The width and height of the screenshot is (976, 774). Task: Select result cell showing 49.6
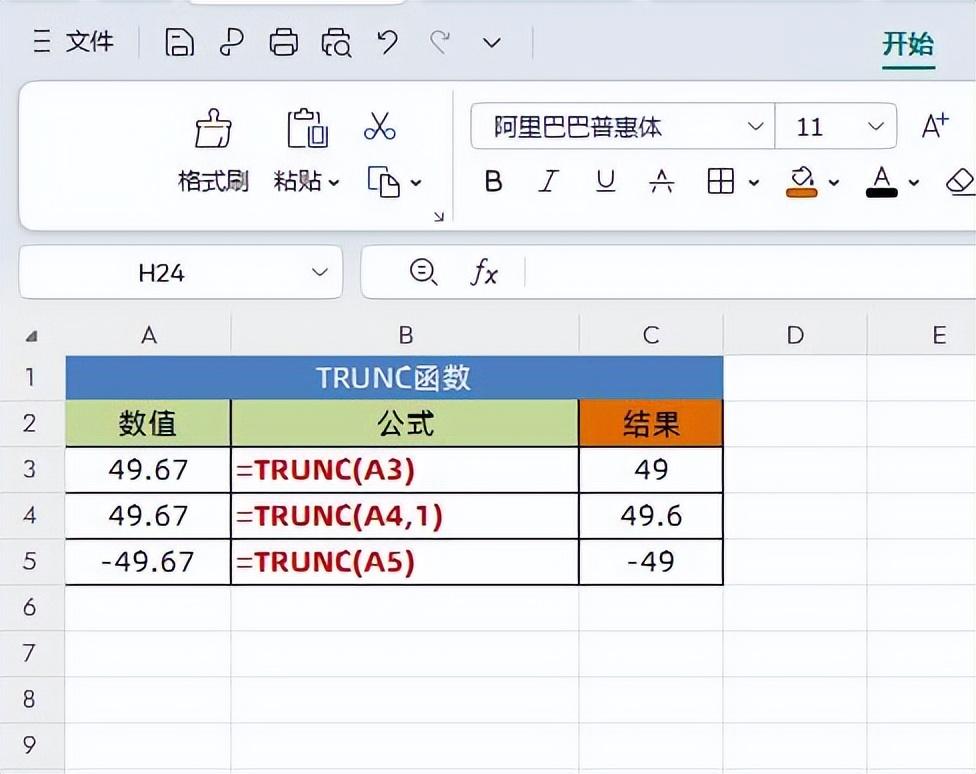(651, 516)
